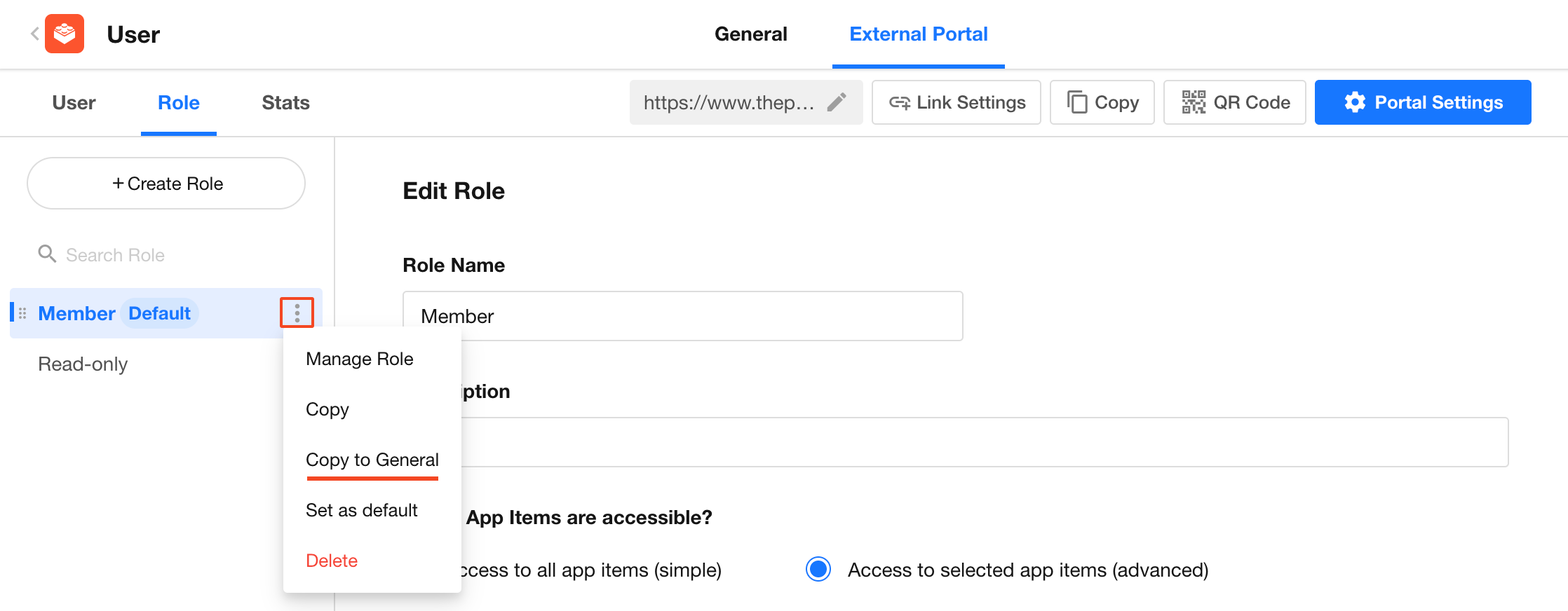The width and height of the screenshot is (1568, 611).
Task: Switch to the Stats tab
Action: point(285,102)
